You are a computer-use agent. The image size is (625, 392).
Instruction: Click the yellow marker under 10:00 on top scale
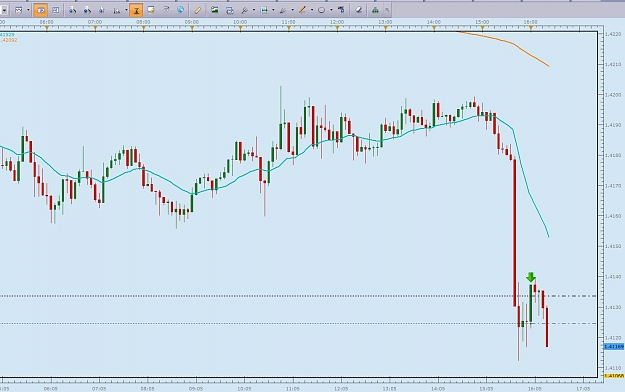[x=240, y=29]
